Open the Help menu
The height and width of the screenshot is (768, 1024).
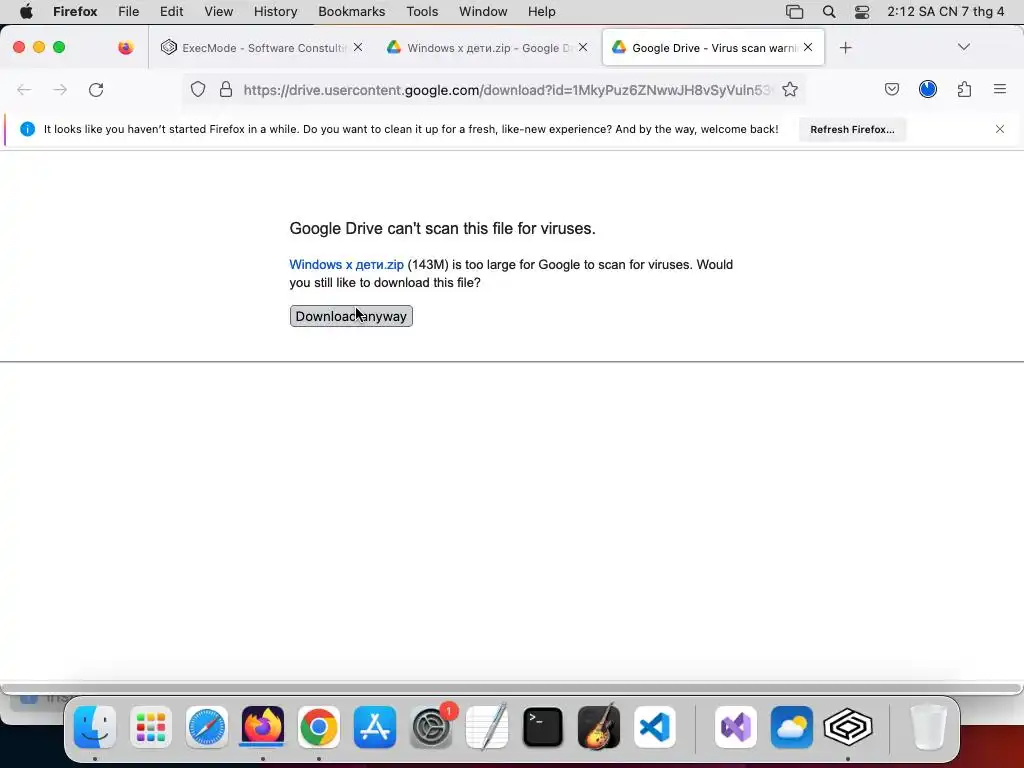pos(541,12)
